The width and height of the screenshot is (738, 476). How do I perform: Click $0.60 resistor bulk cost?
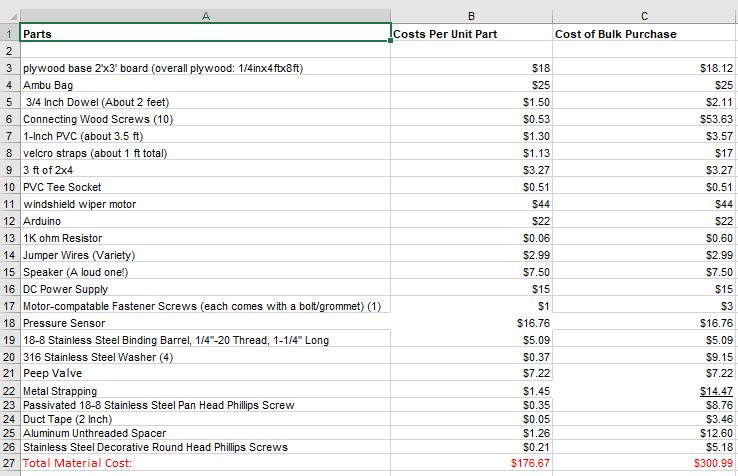[x=644, y=237]
